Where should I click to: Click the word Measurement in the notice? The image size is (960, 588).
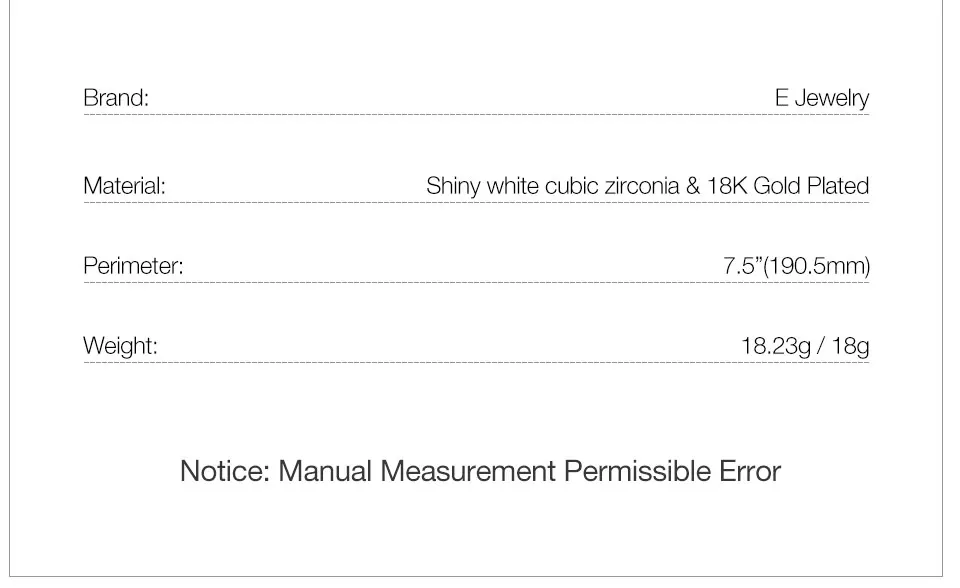[468, 472]
